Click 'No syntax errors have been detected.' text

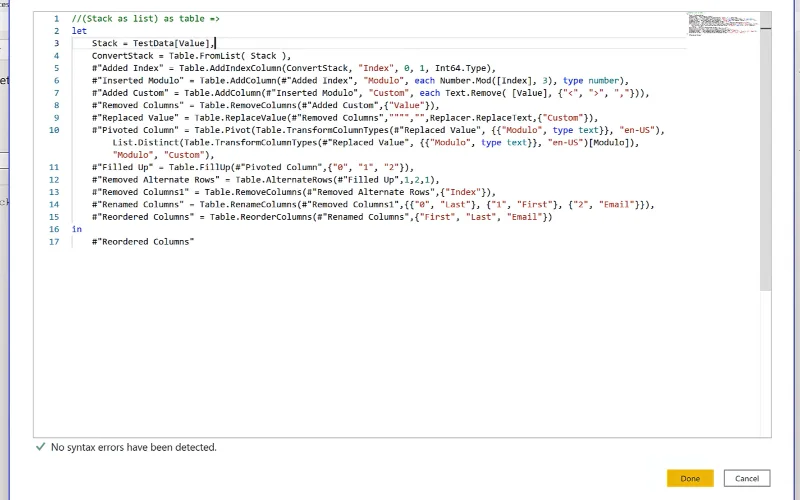134,447
